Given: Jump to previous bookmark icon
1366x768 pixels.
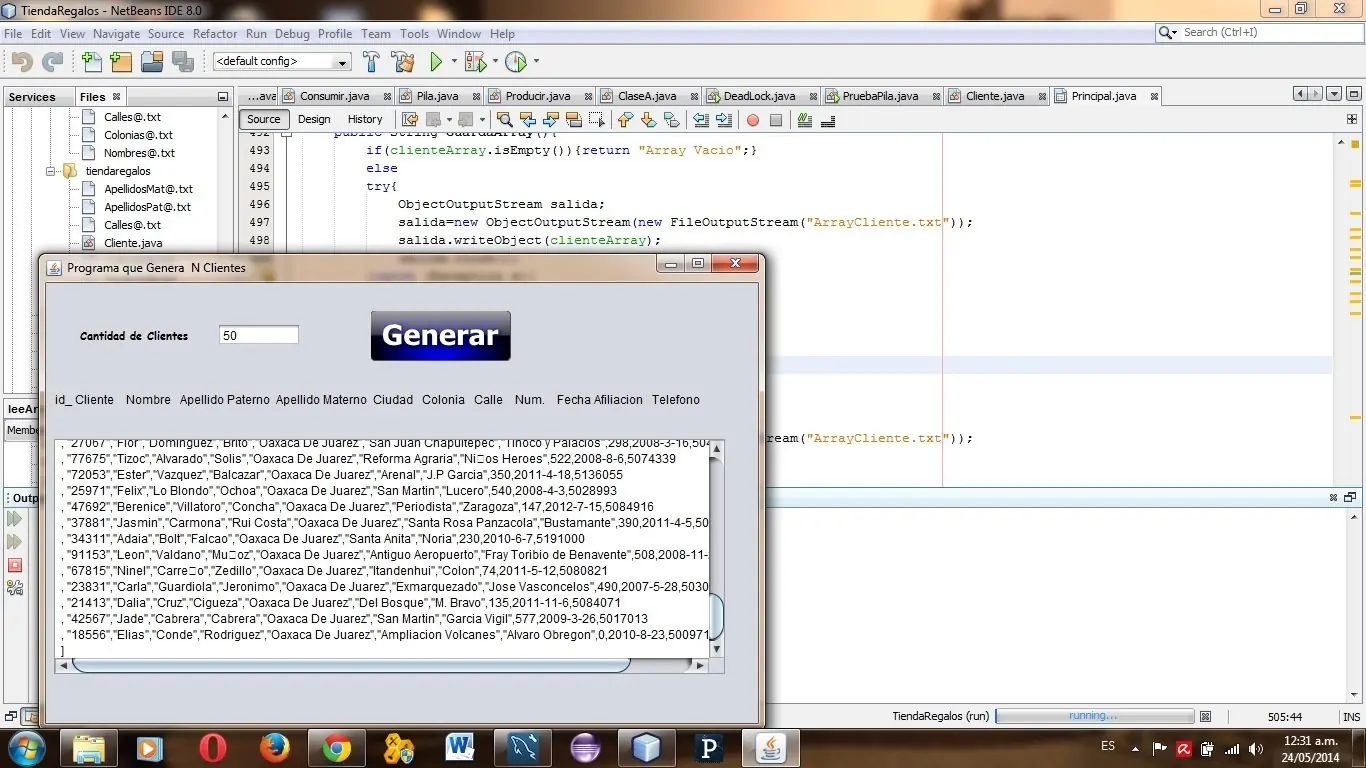Looking at the screenshot, I should click(x=626, y=120).
